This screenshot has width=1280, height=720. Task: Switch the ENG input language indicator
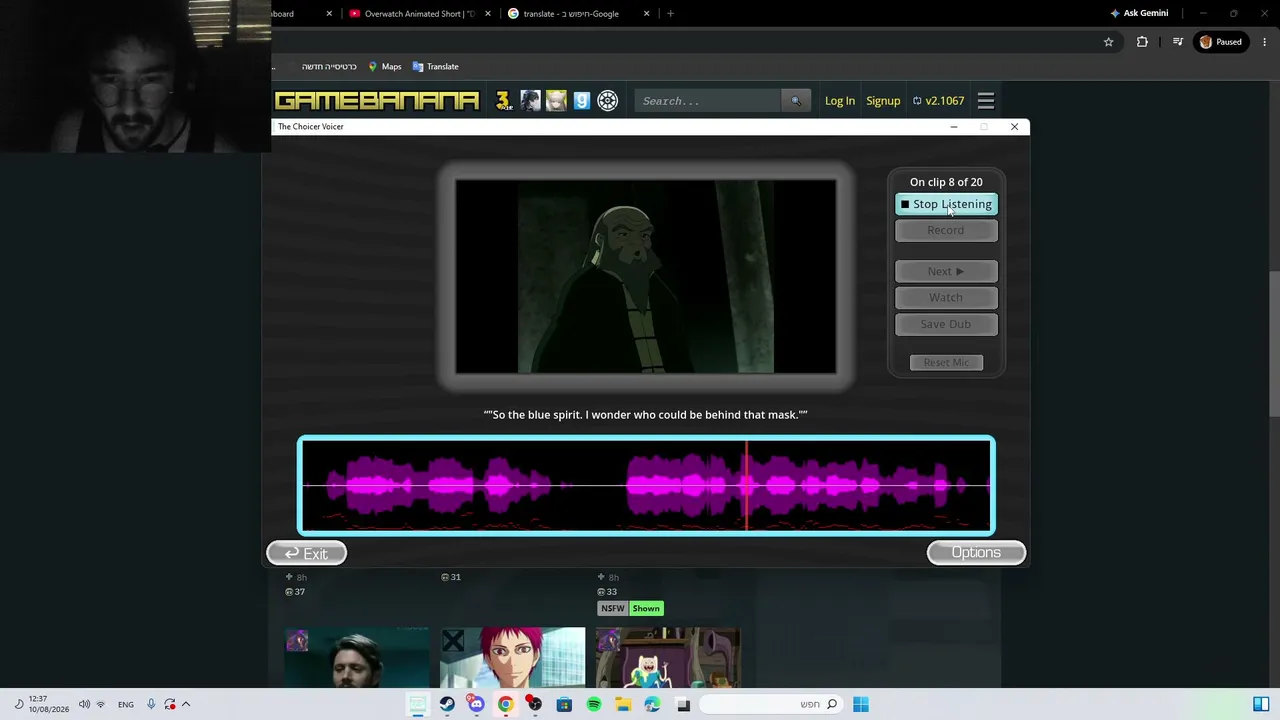click(x=126, y=704)
